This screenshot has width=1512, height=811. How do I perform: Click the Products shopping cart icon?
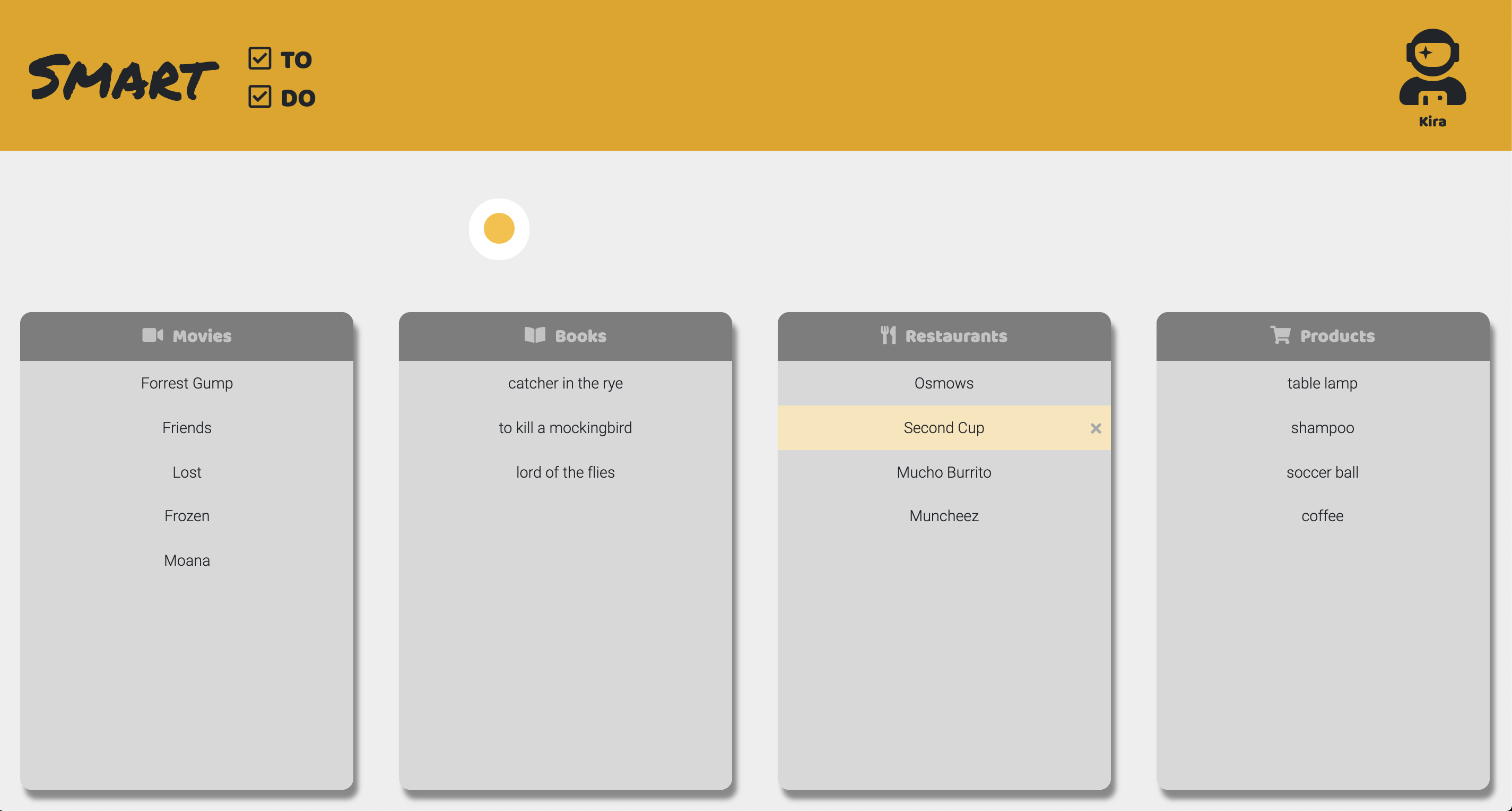1280,335
